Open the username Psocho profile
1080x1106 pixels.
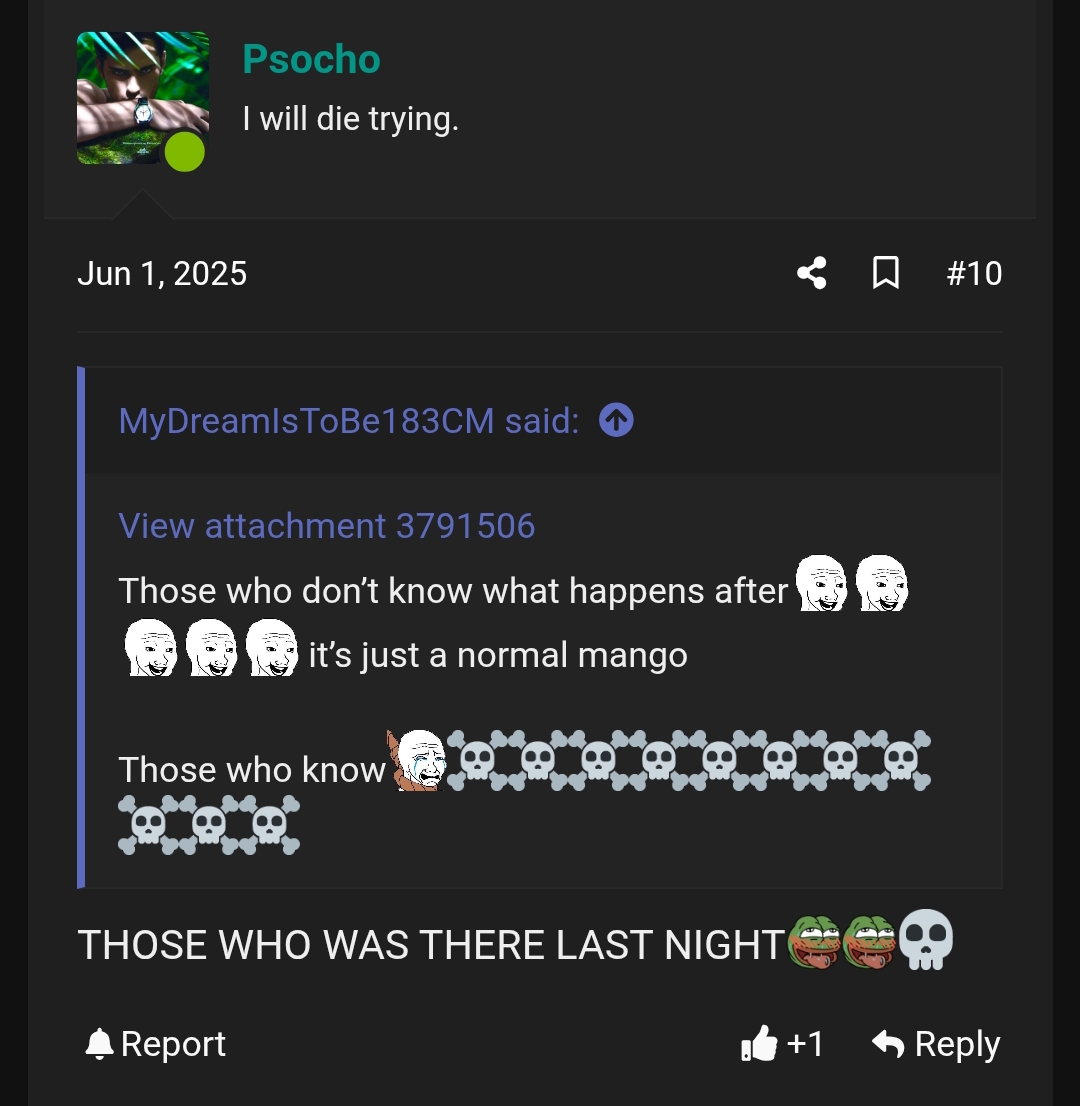pos(311,60)
